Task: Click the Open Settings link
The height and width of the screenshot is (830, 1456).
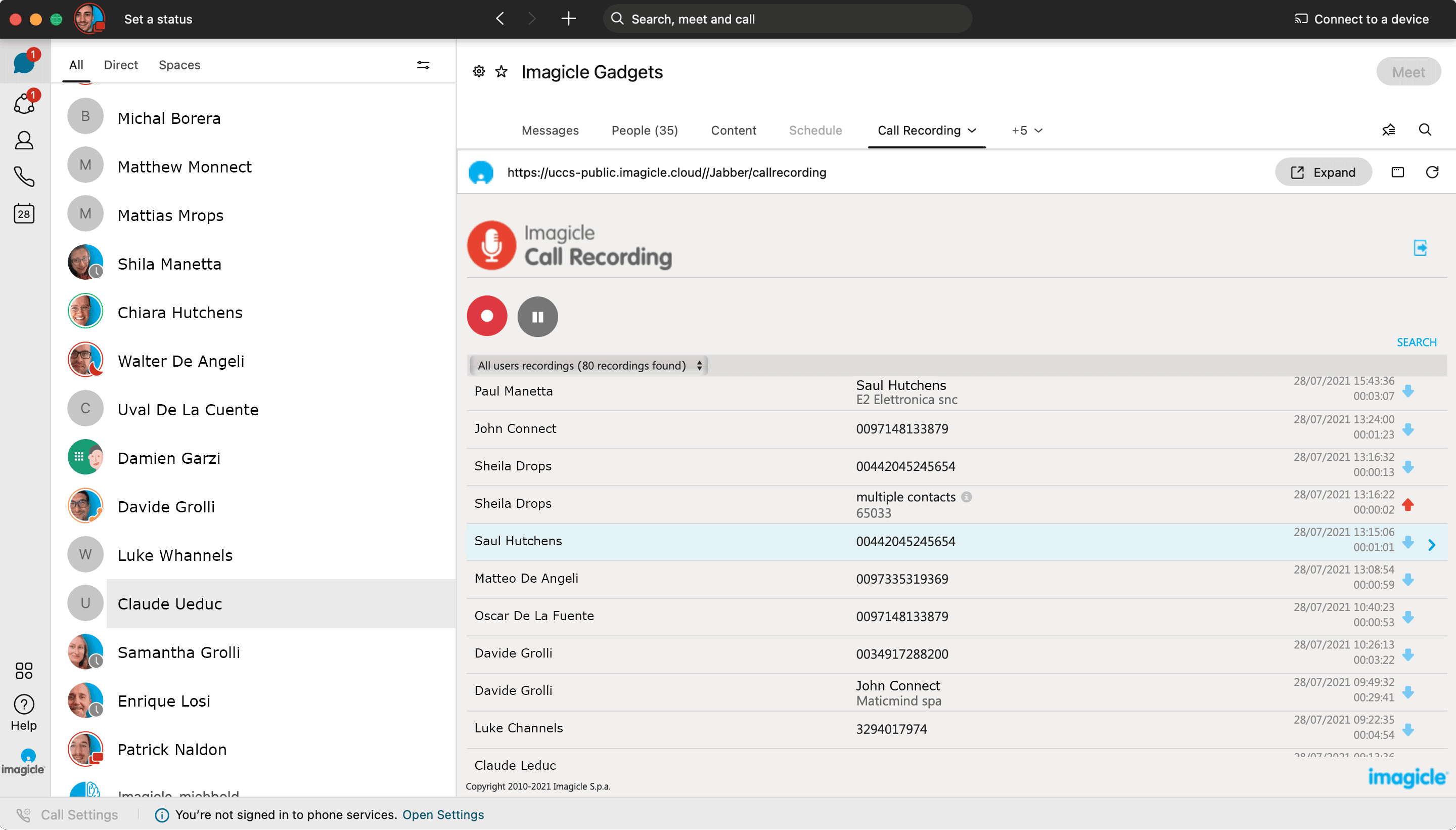Action: click(442, 815)
